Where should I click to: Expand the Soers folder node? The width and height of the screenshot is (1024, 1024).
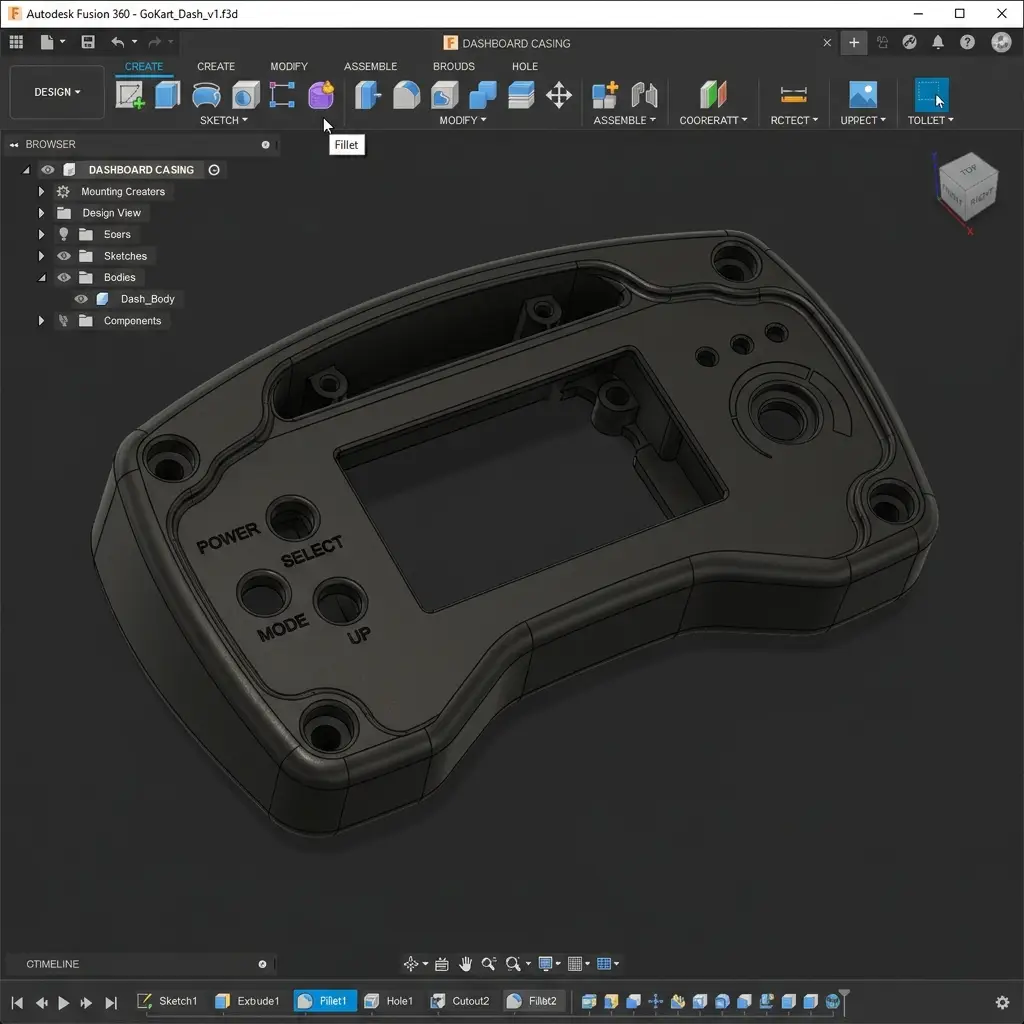click(41, 234)
